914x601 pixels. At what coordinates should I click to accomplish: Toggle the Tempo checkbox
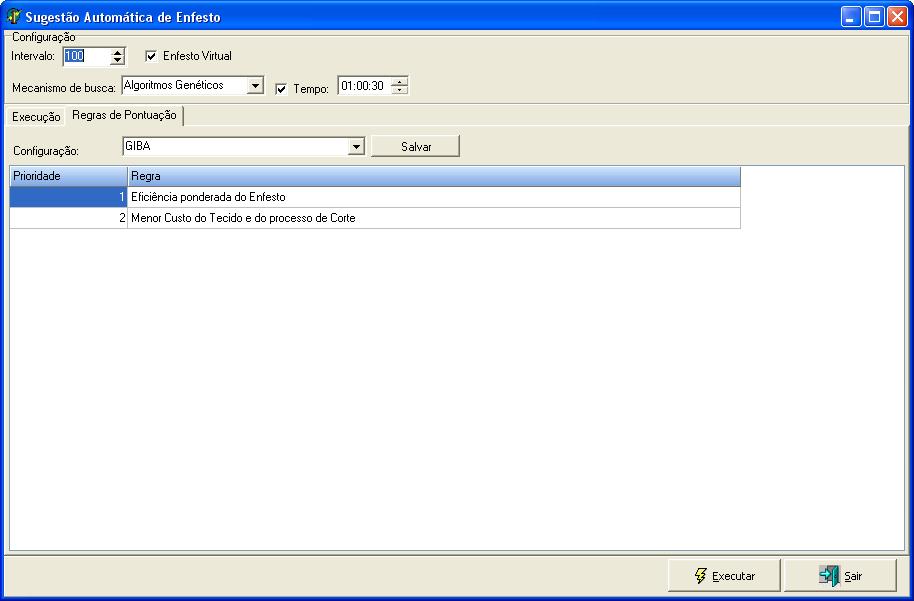pos(281,88)
